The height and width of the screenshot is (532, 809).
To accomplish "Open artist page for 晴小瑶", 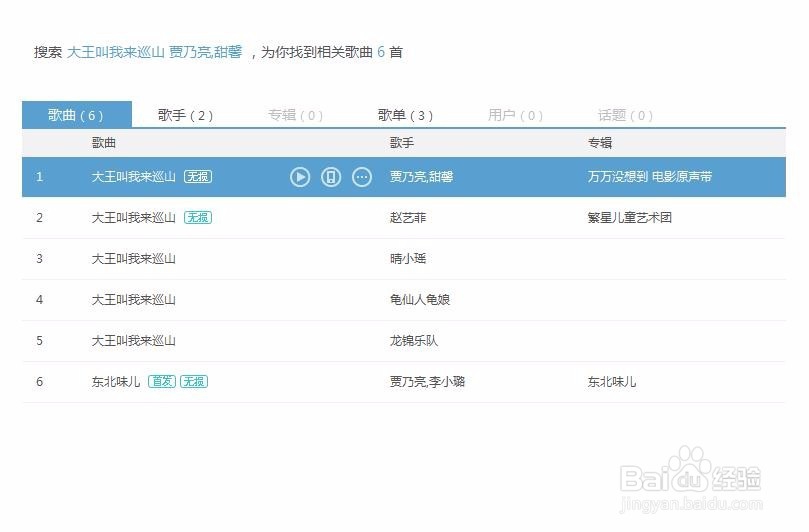I will point(408,259).
